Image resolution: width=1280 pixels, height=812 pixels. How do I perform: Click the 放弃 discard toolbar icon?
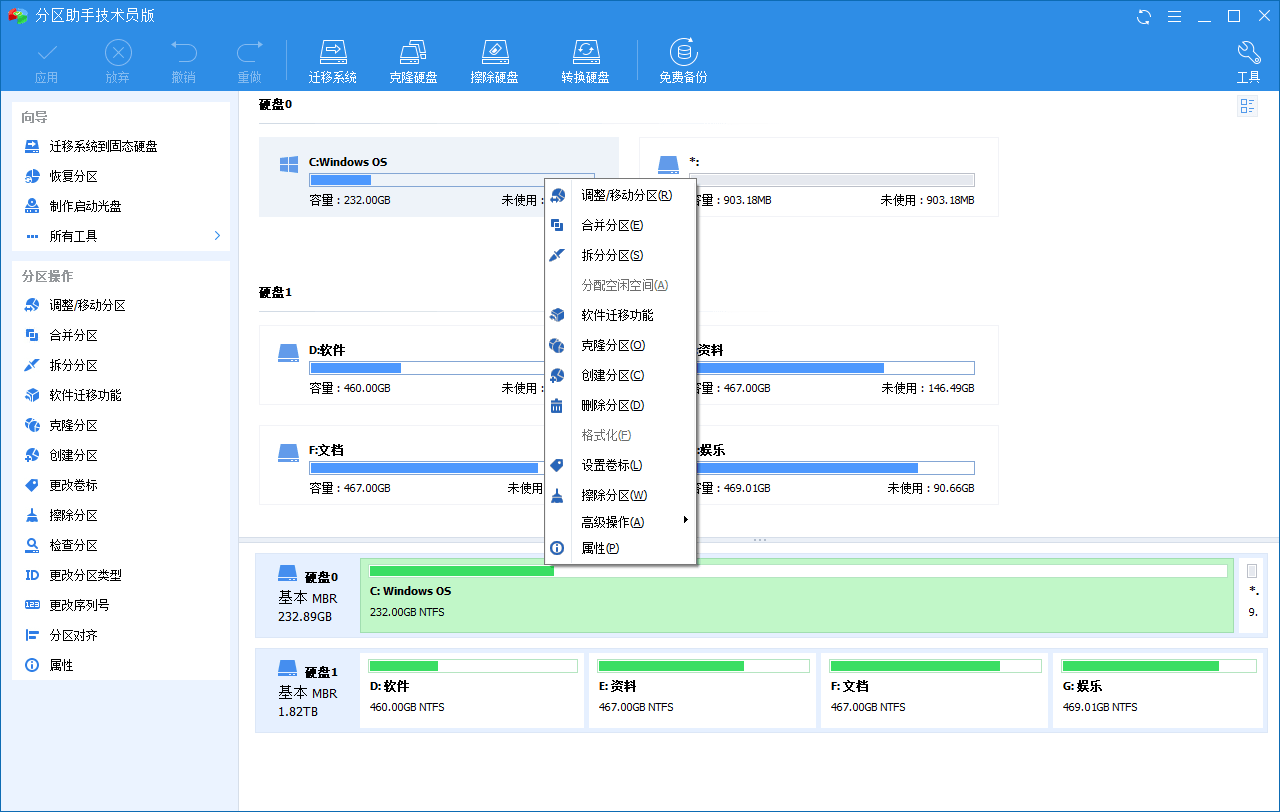[117, 61]
